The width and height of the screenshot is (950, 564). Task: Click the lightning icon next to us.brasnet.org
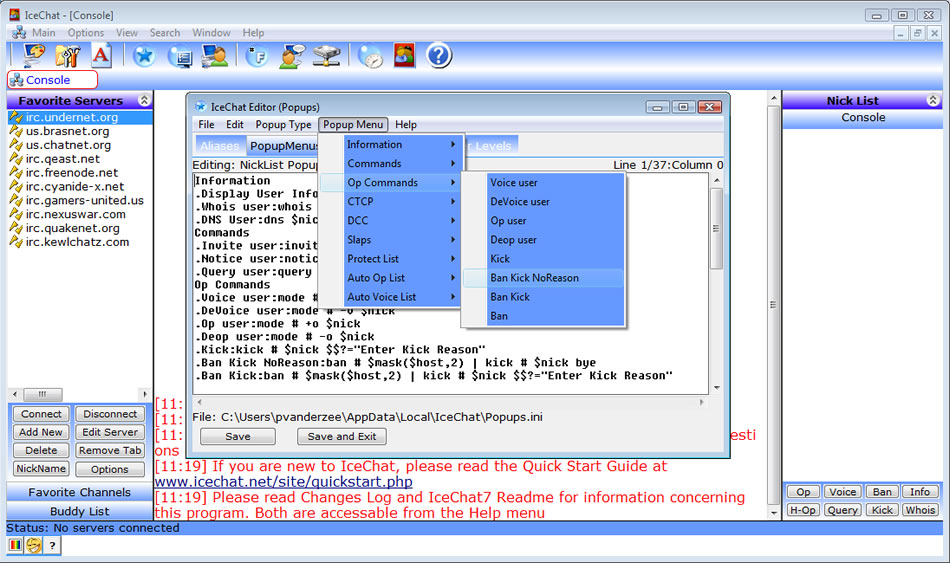click(16, 131)
